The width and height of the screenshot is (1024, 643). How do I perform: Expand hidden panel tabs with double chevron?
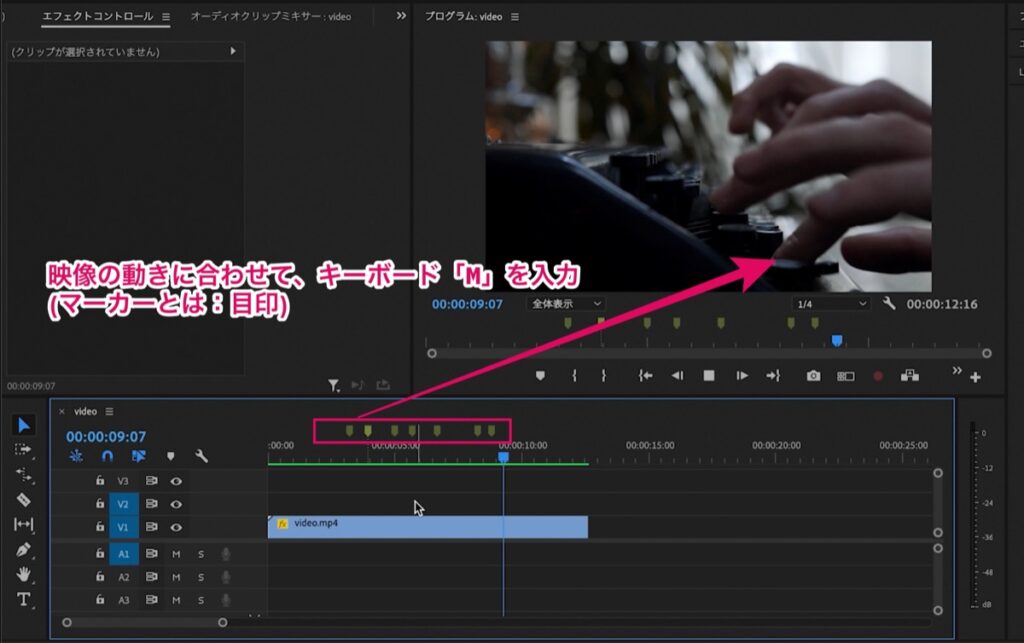coord(401,16)
